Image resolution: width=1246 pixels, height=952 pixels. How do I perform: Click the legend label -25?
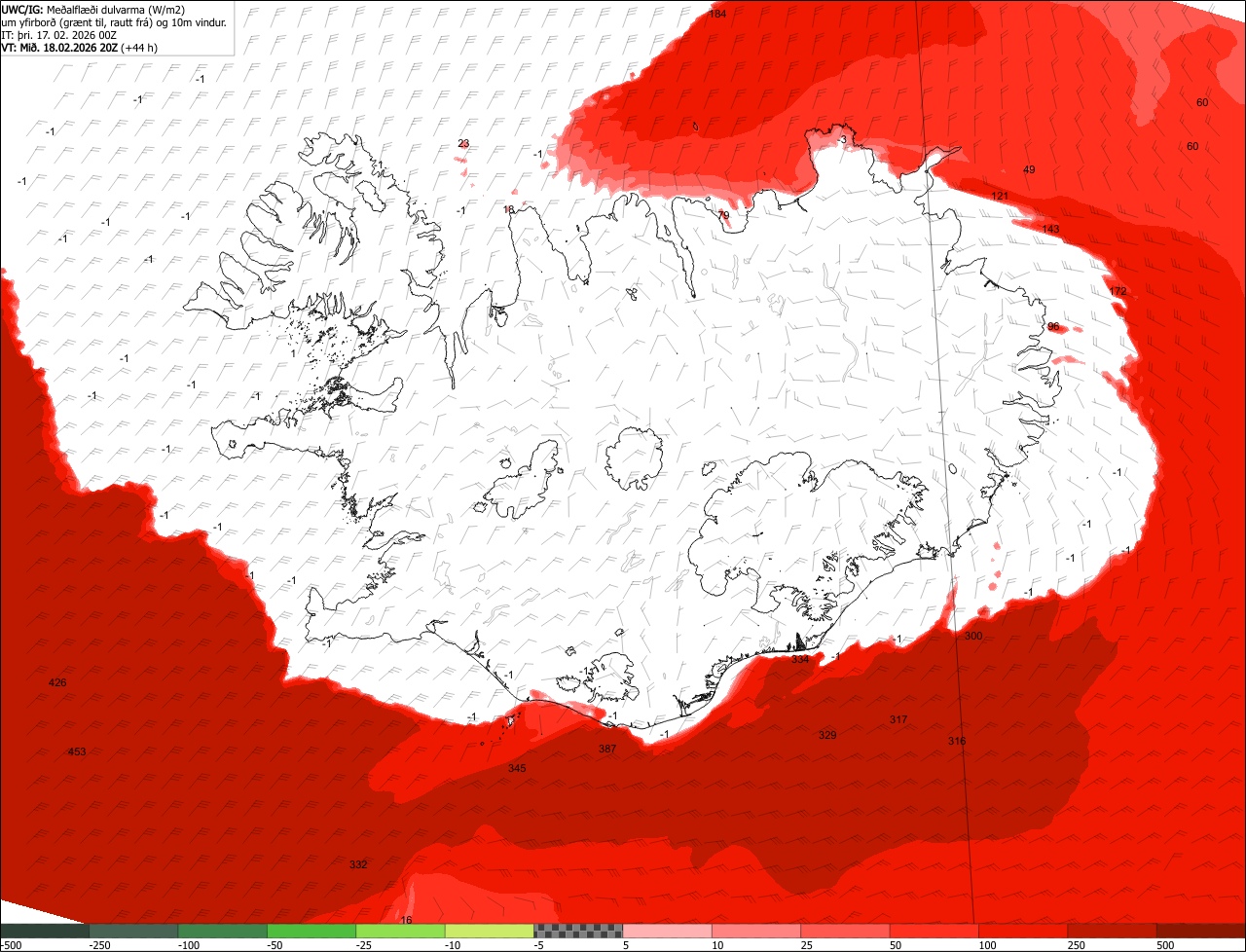(363, 945)
